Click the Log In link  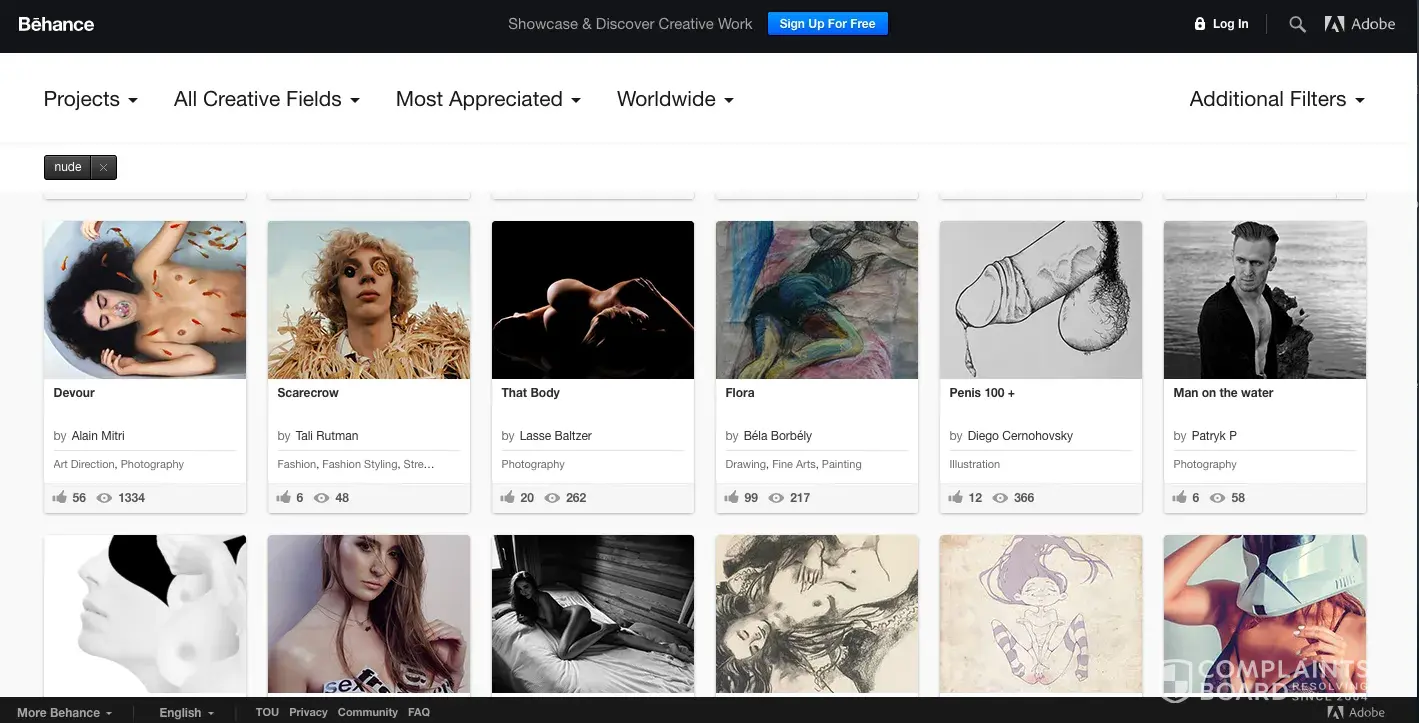coord(1230,25)
